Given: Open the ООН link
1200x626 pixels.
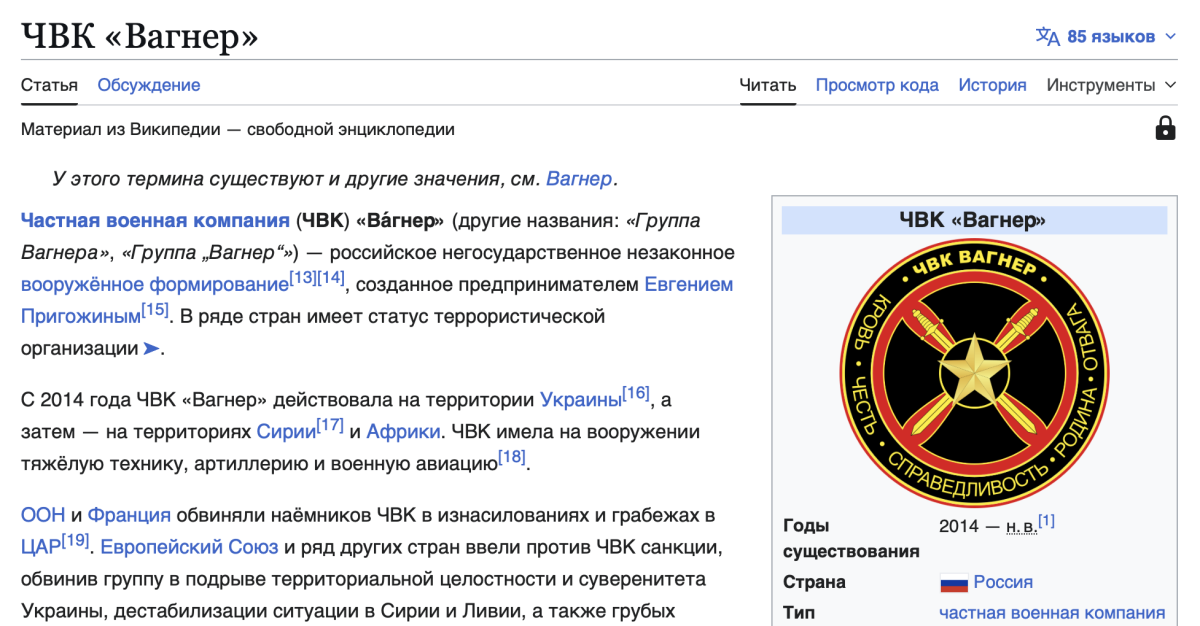Looking at the screenshot, I should 43,516.
